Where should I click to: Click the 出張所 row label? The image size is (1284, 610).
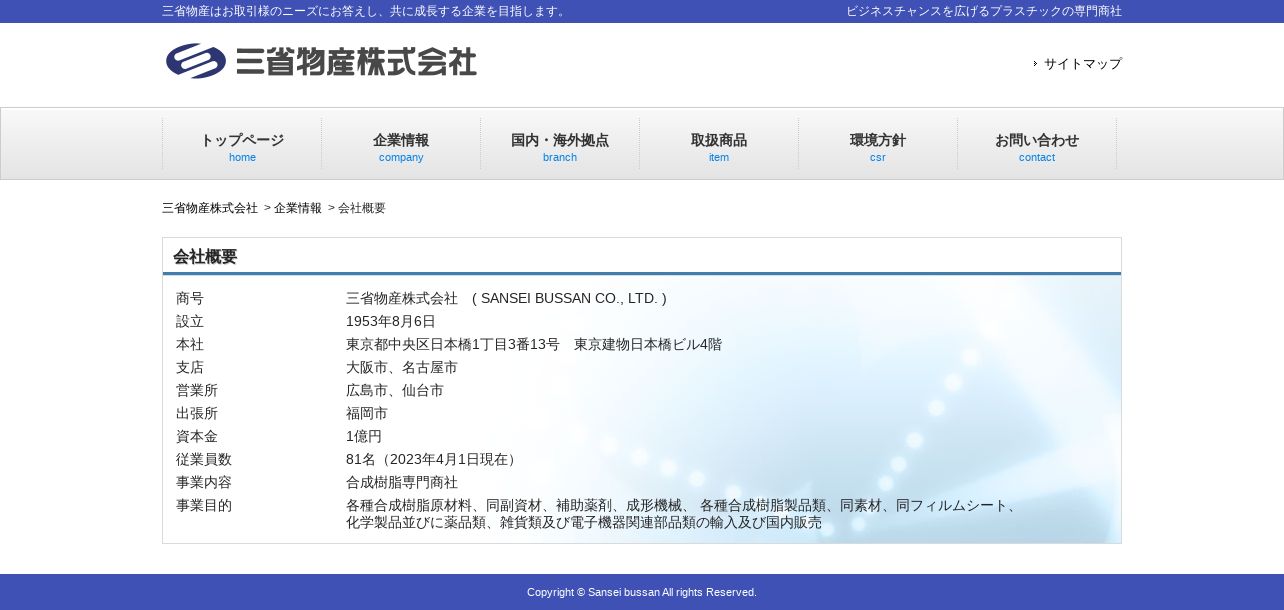pos(197,413)
